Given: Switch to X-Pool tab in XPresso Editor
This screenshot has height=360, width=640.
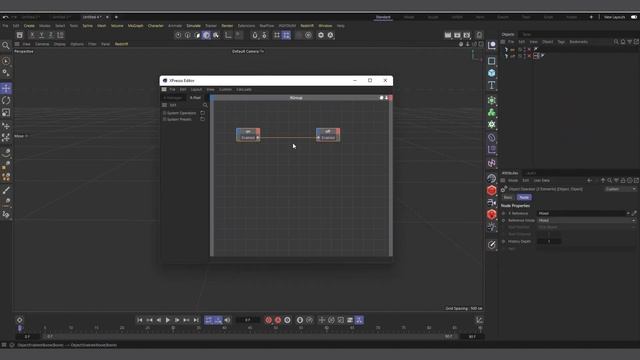Looking at the screenshot, I should pos(195,98).
